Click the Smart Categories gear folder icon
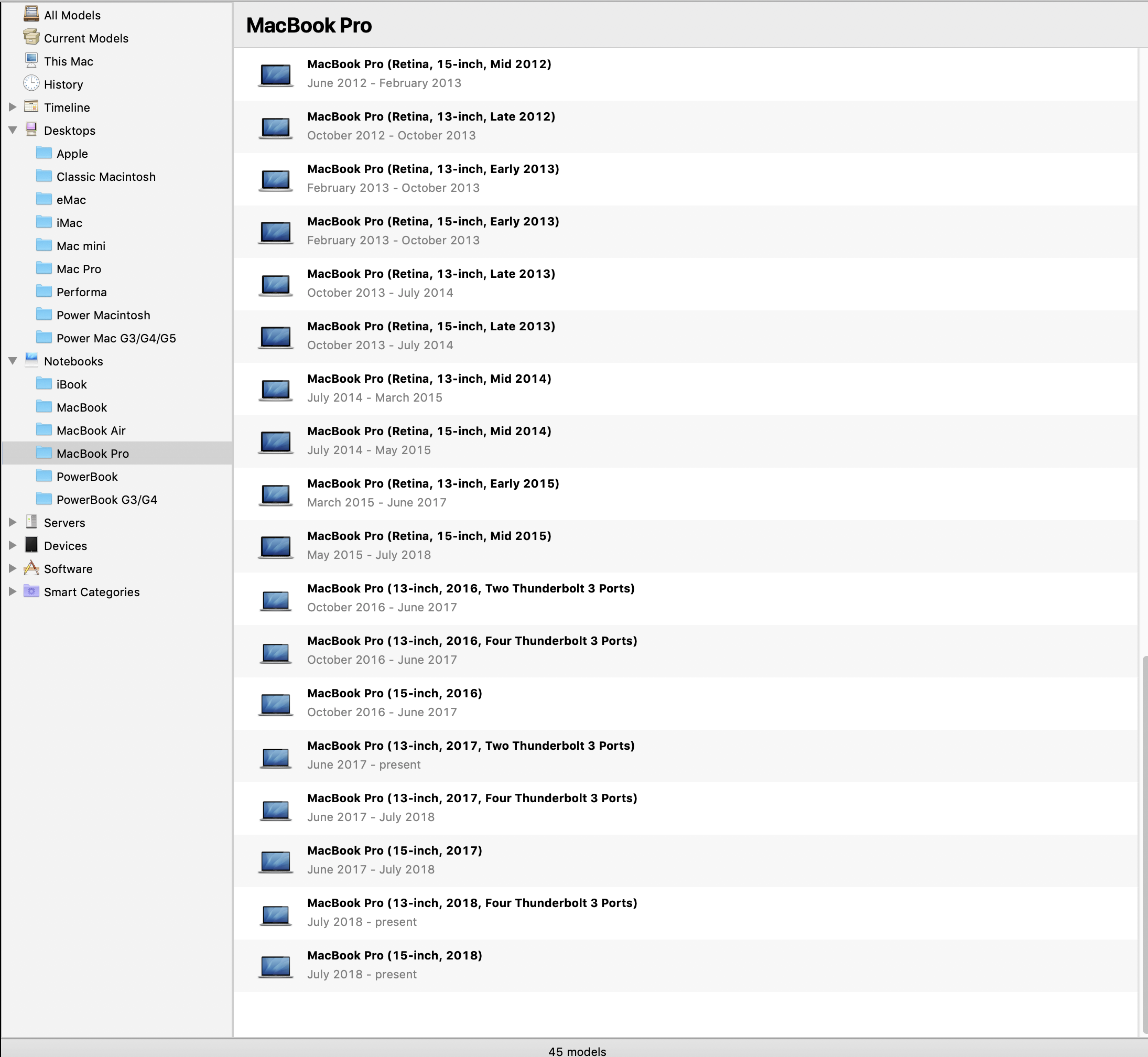This screenshot has width=1148, height=1057. pyautogui.click(x=31, y=591)
